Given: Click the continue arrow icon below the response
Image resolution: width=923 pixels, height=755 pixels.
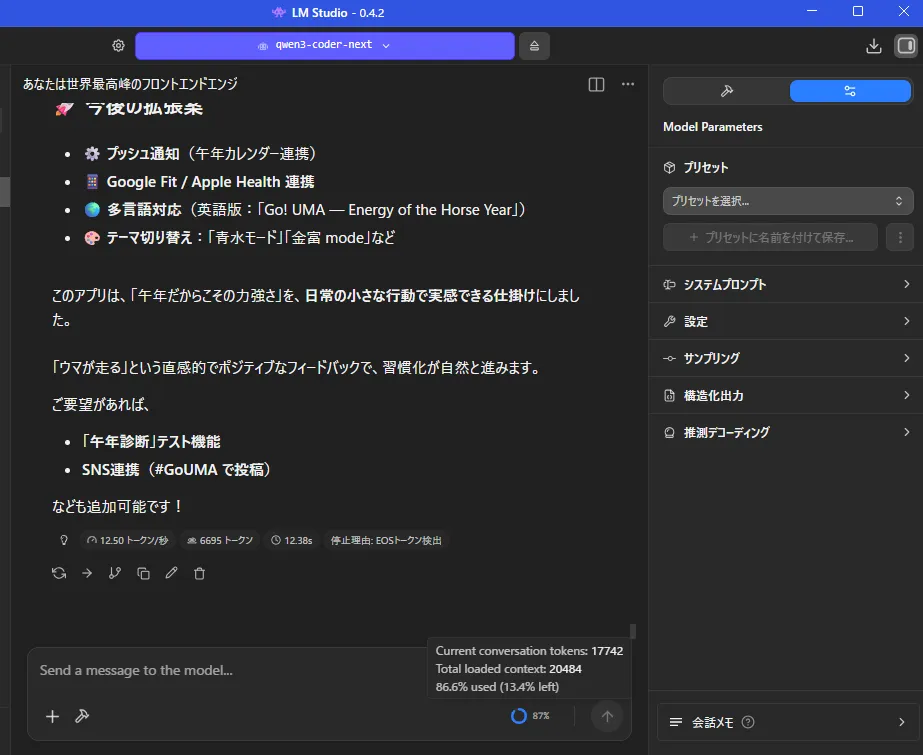Looking at the screenshot, I should tap(87, 573).
